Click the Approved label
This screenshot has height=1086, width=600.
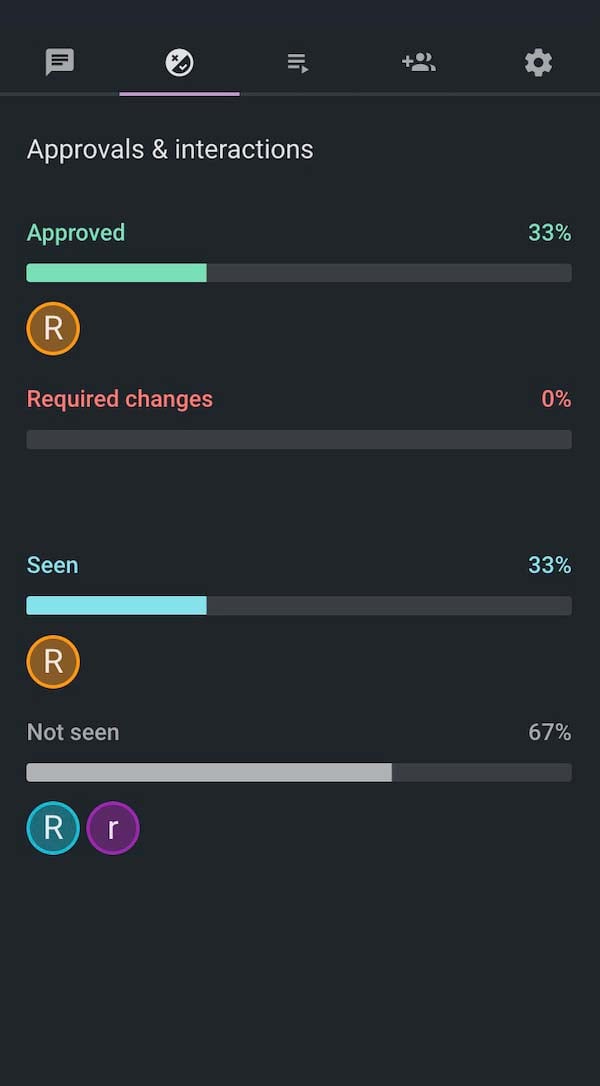[x=76, y=233]
